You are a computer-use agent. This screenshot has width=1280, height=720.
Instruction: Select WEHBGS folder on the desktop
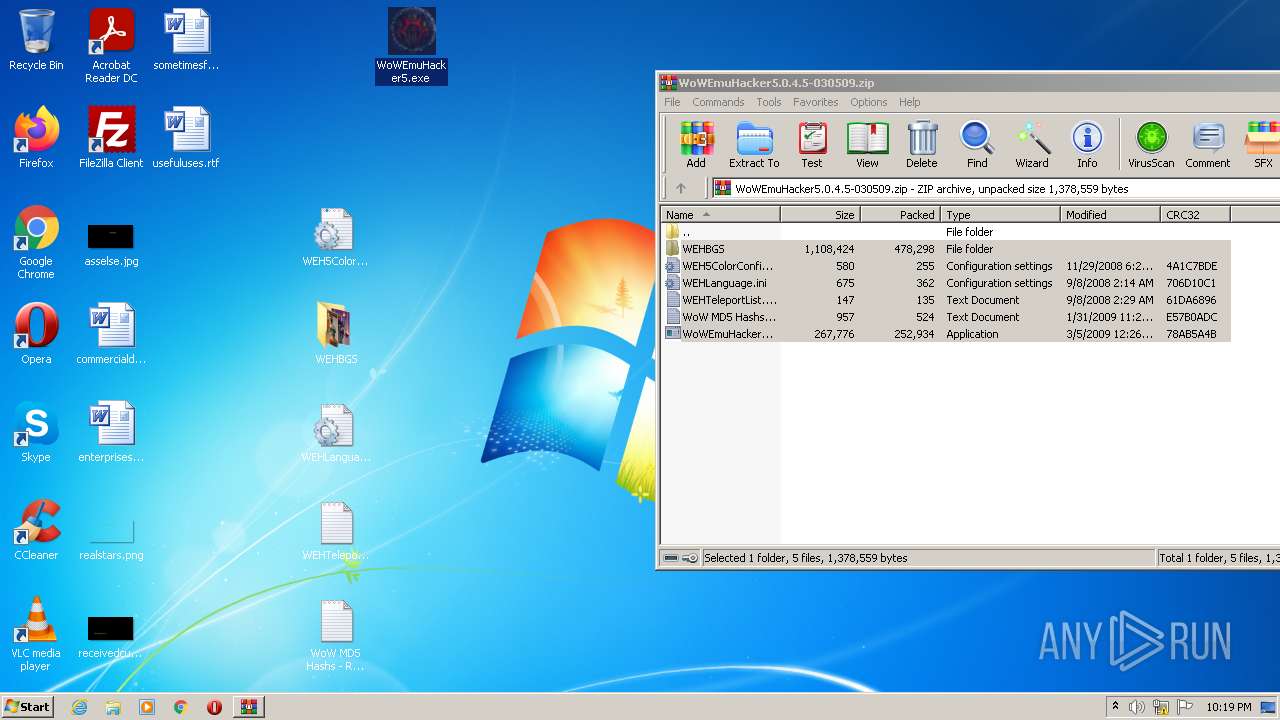336,334
